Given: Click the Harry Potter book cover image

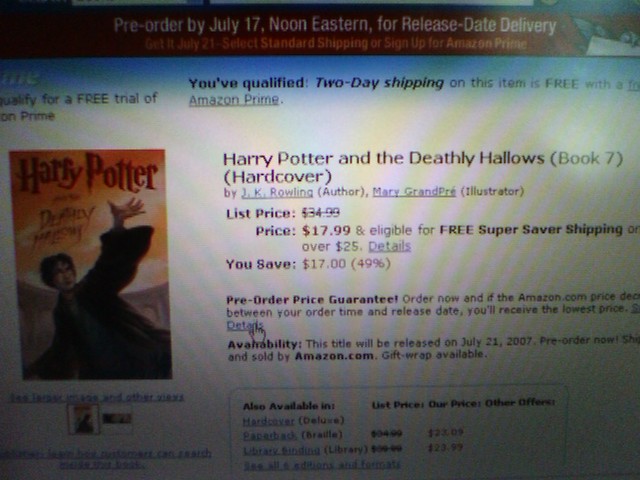Looking at the screenshot, I should point(91,264).
